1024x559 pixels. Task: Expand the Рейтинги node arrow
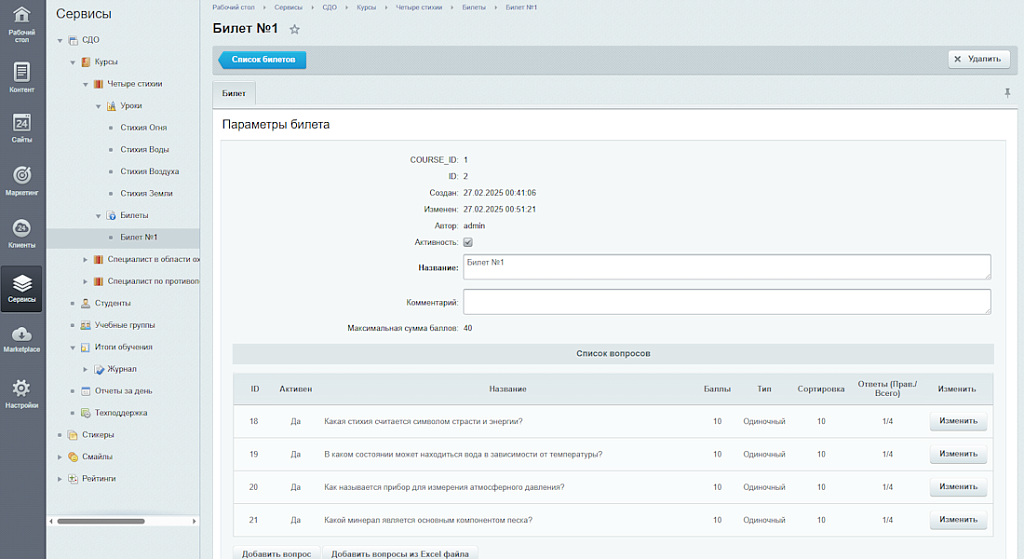click(60, 479)
